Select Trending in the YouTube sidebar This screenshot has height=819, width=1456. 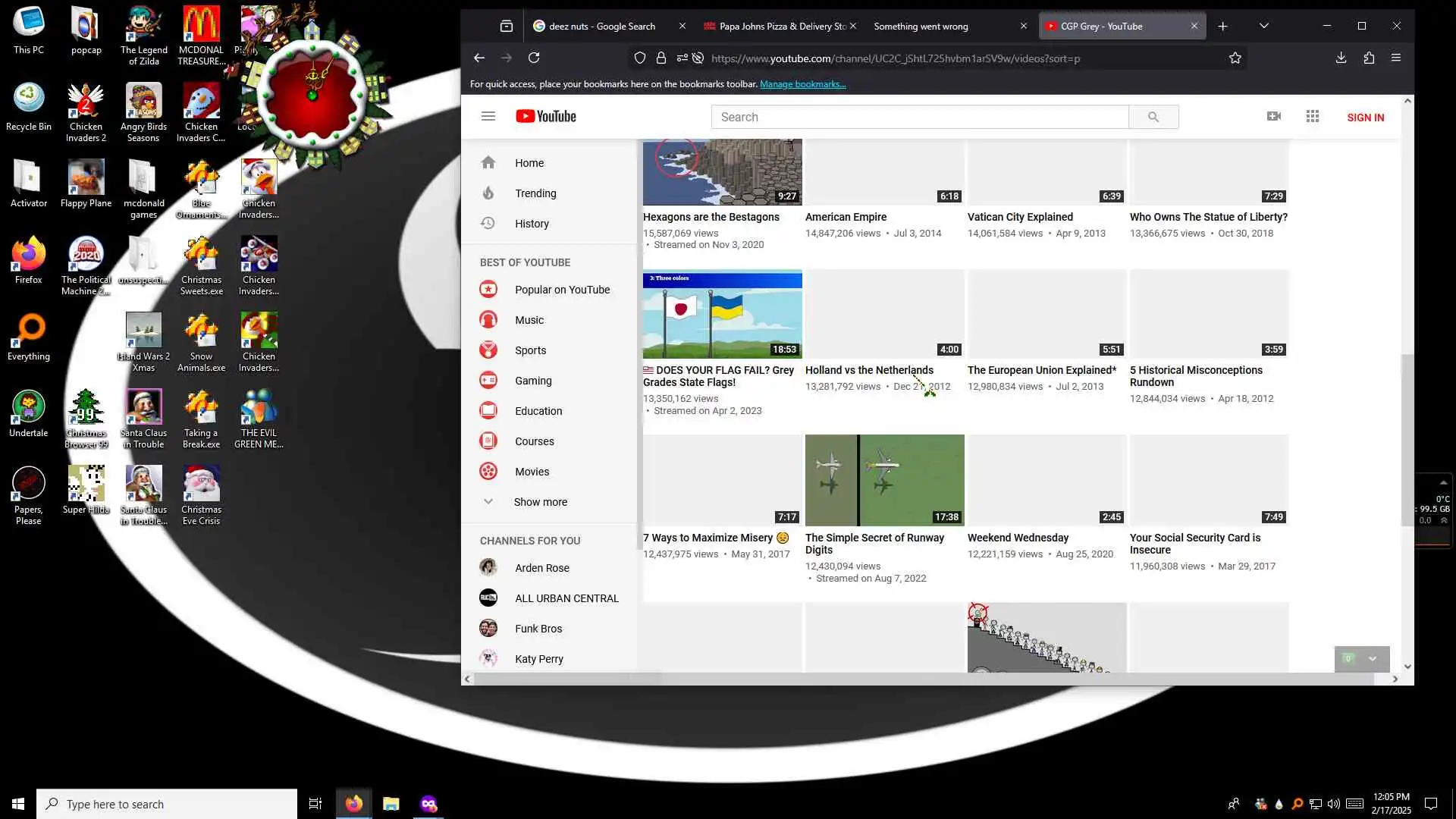[535, 193]
